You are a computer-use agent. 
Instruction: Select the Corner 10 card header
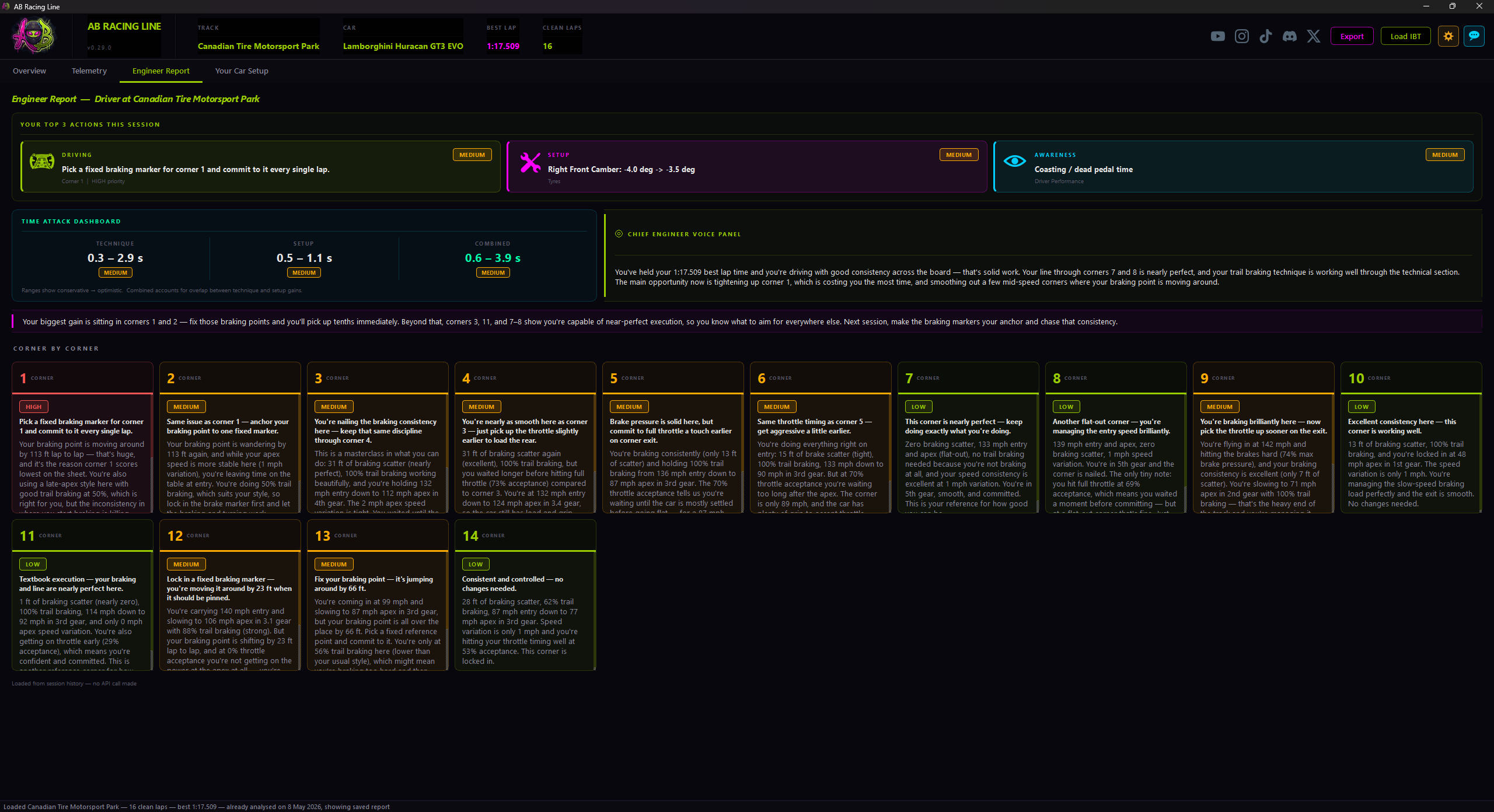[1411, 378]
